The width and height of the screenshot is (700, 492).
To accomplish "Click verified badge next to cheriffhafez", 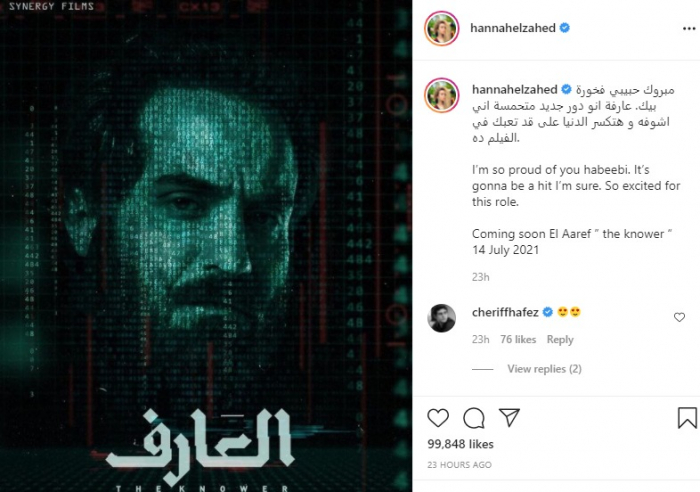I will coord(547,312).
